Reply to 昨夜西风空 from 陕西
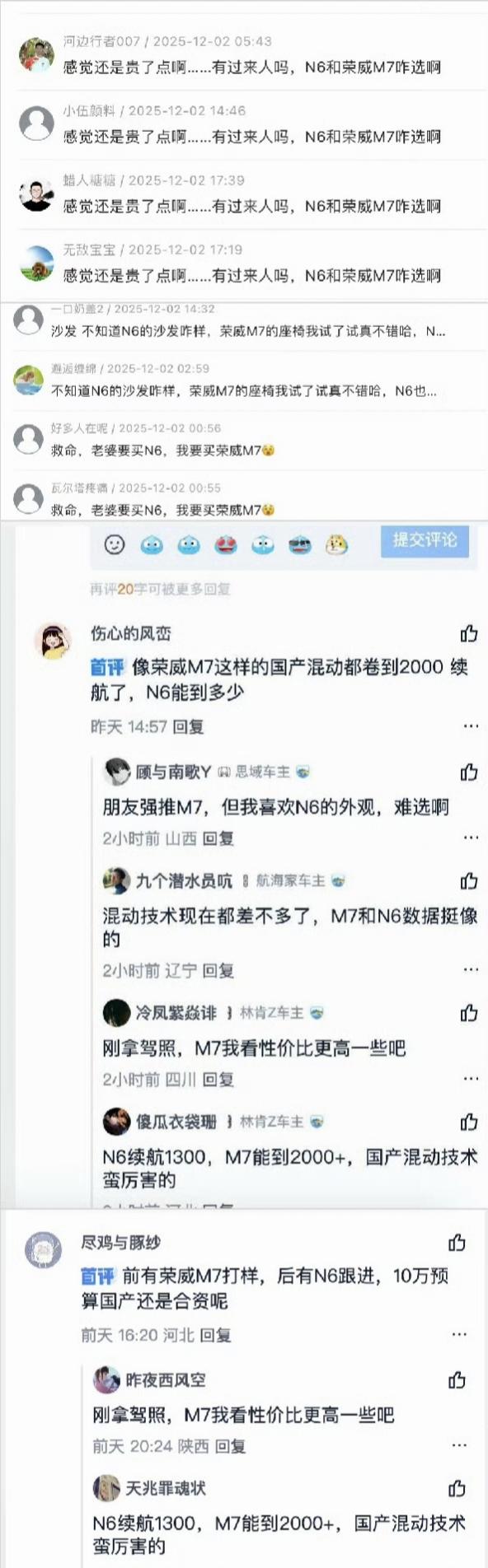Viewport: 488px width, 1568px height. pyautogui.click(x=231, y=1446)
